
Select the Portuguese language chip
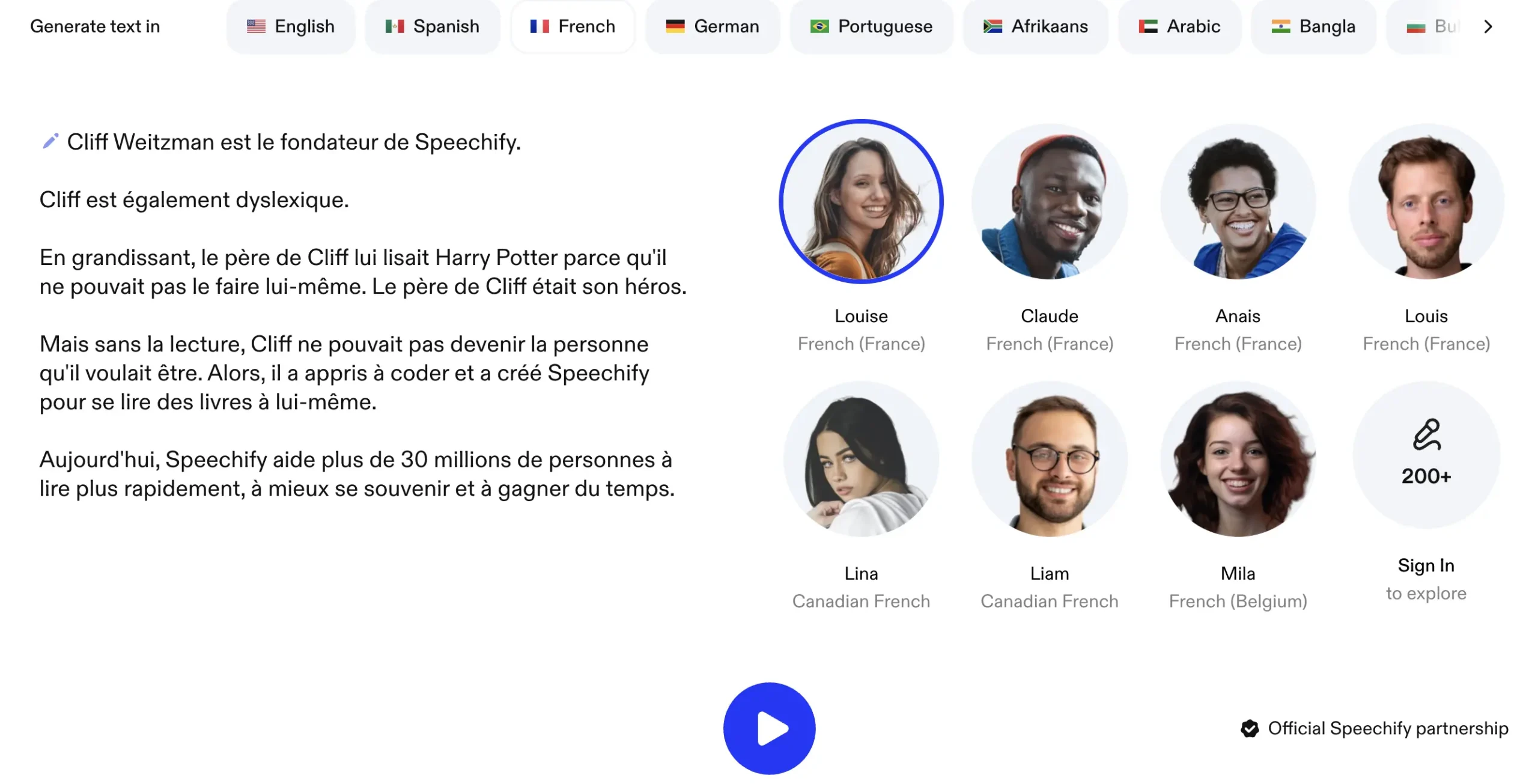pos(871,26)
